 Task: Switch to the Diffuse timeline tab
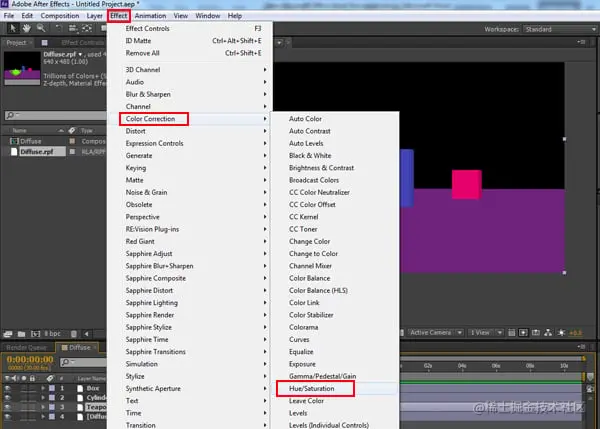point(76,347)
